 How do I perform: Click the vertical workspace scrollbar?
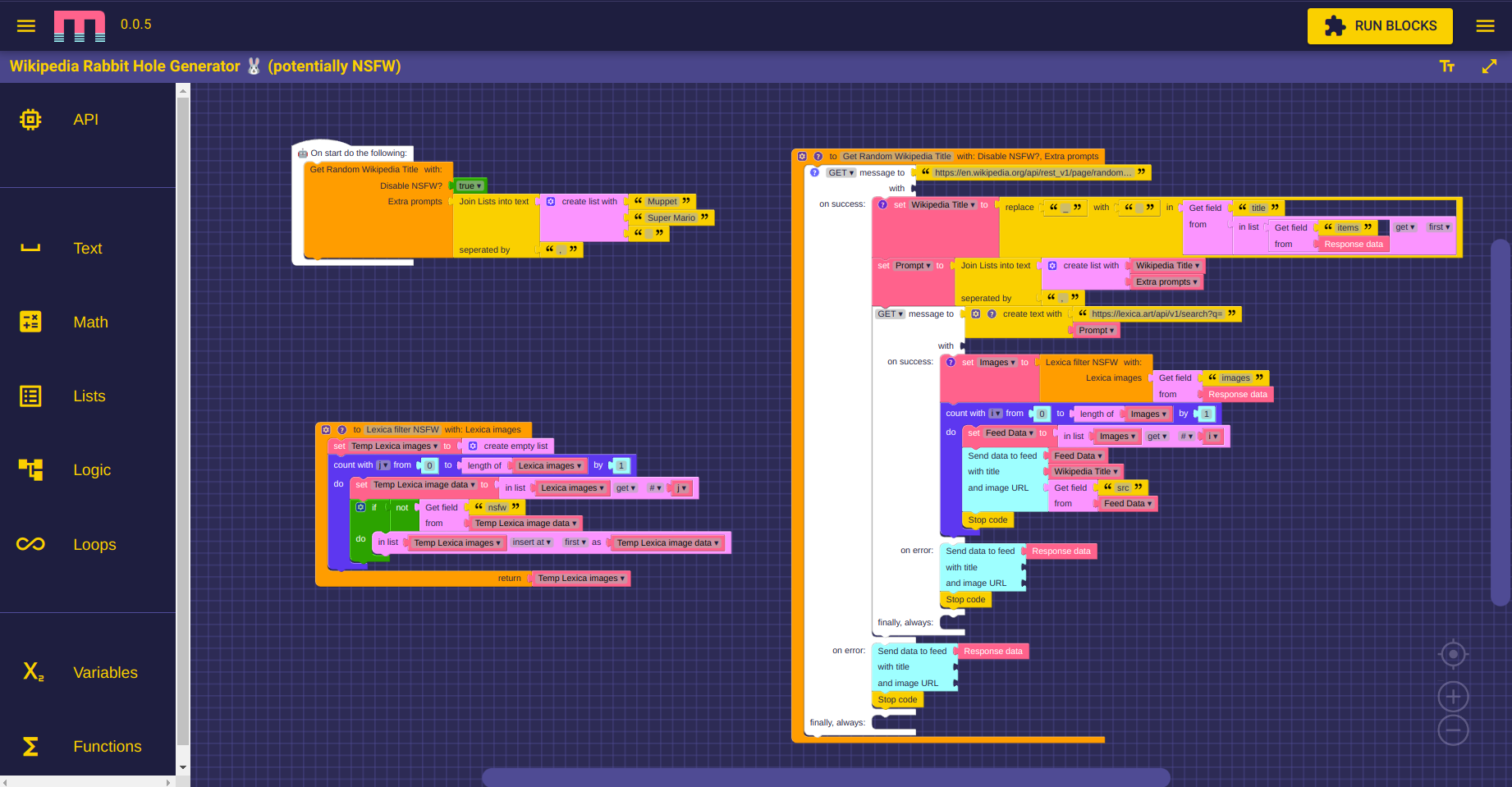1501,423
